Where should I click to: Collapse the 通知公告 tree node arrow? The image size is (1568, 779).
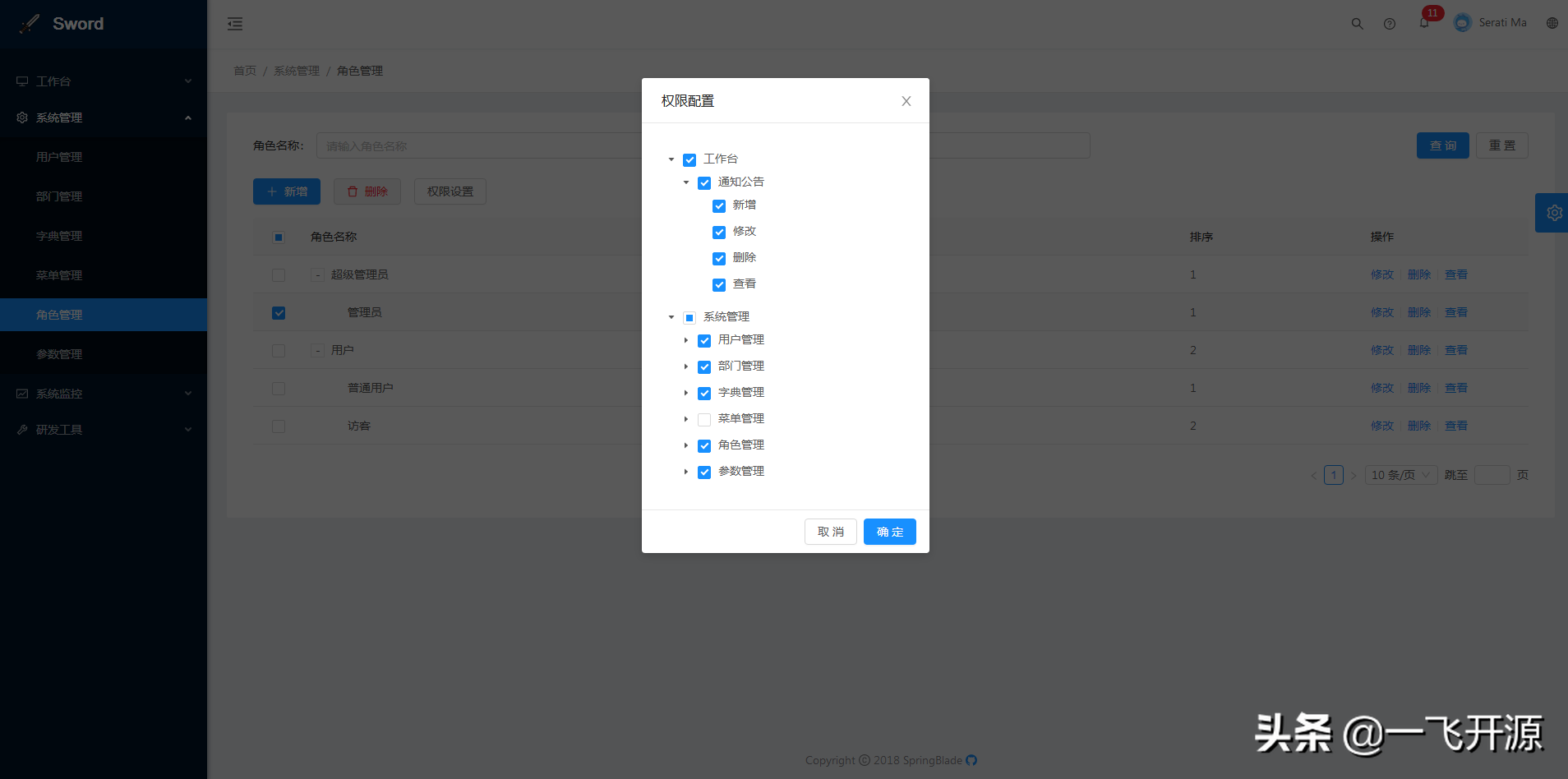pos(686,182)
